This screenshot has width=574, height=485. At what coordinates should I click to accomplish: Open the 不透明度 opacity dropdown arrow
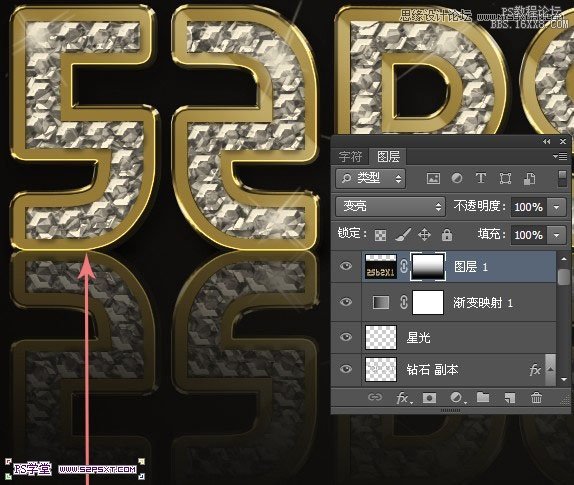557,207
